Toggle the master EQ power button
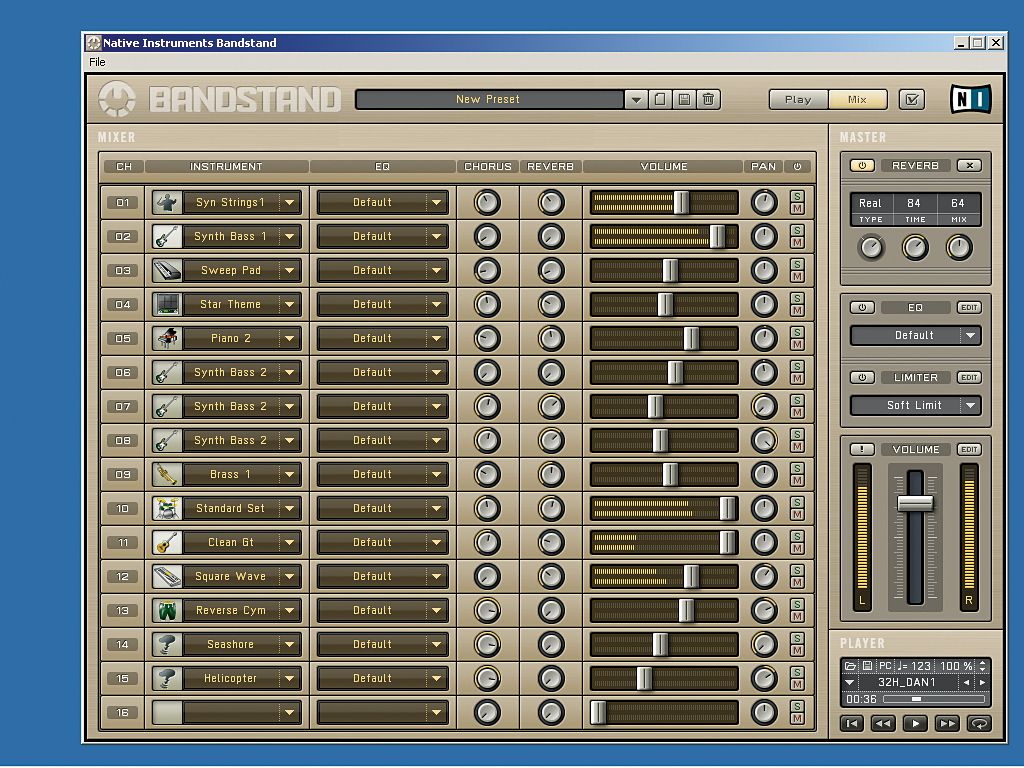 point(862,308)
